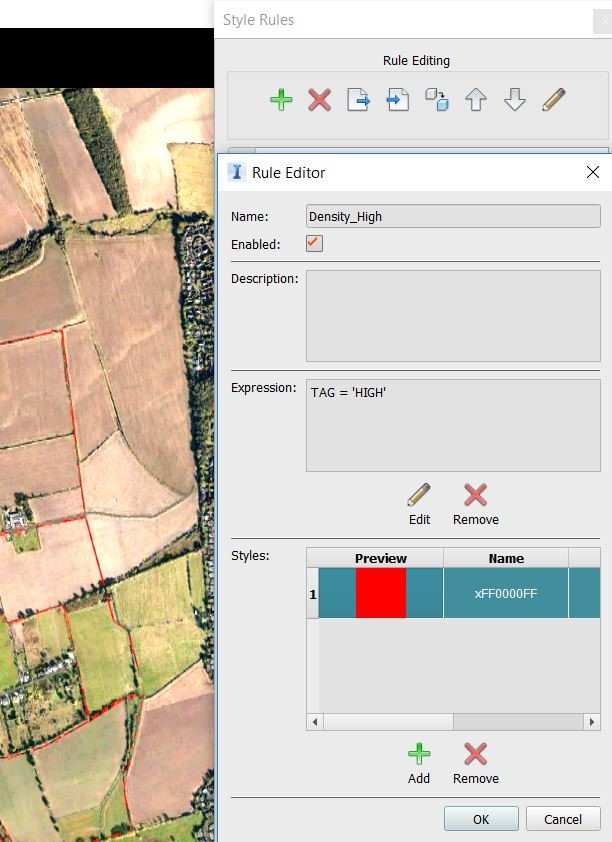The height and width of the screenshot is (842, 612).
Task: Click the import rules icon
Action: [397, 100]
